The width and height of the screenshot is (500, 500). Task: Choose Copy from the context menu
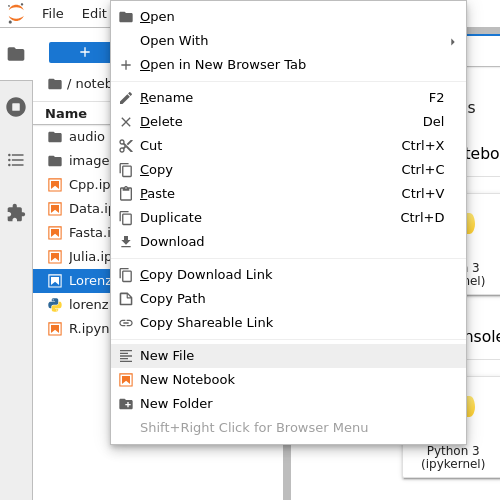tap(288, 170)
